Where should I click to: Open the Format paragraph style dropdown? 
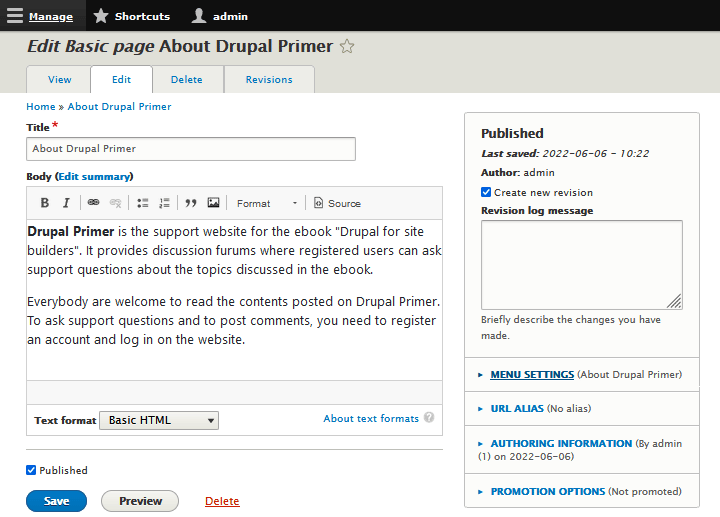pyautogui.click(x=266, y=203)
